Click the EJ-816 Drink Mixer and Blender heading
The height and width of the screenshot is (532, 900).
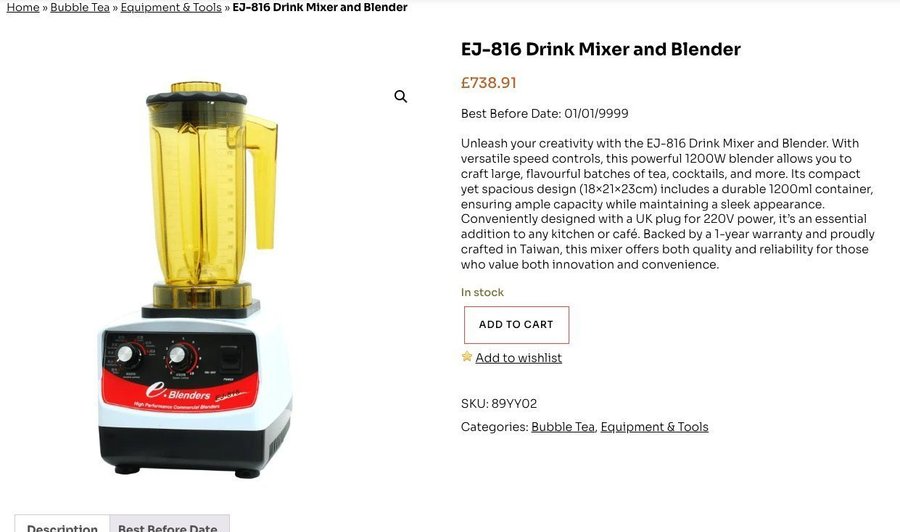[x=600, y=49]
